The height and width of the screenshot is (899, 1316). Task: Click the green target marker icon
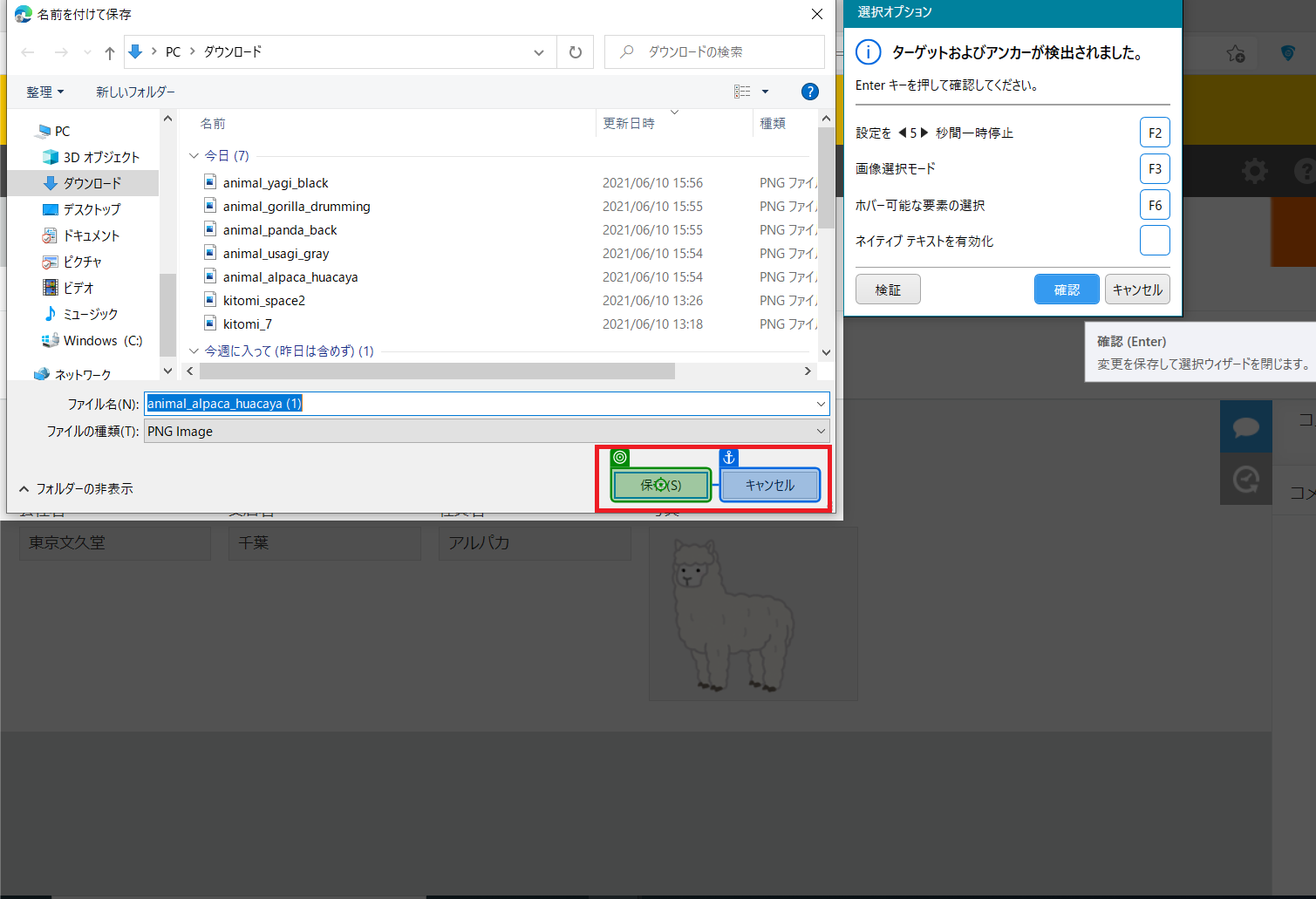coord(620,458)
